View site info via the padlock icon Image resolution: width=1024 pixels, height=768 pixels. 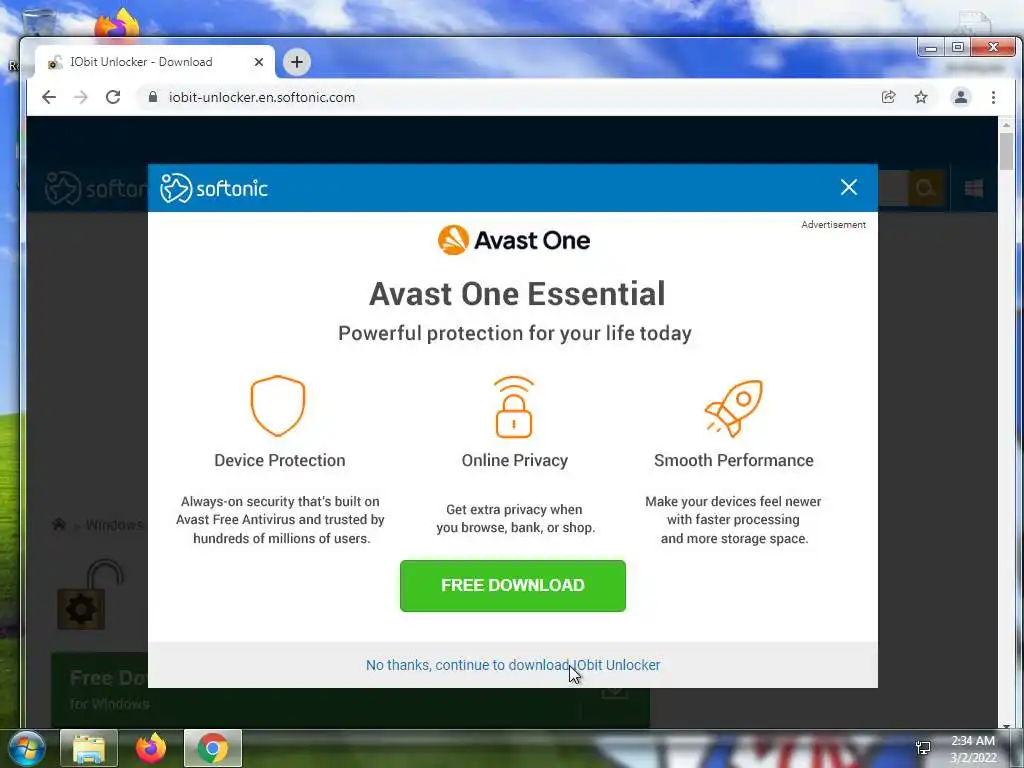point(153,97)
